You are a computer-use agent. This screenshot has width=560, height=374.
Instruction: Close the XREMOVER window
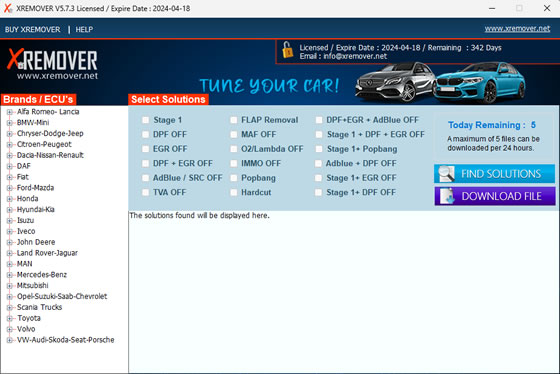coord(547,8)
